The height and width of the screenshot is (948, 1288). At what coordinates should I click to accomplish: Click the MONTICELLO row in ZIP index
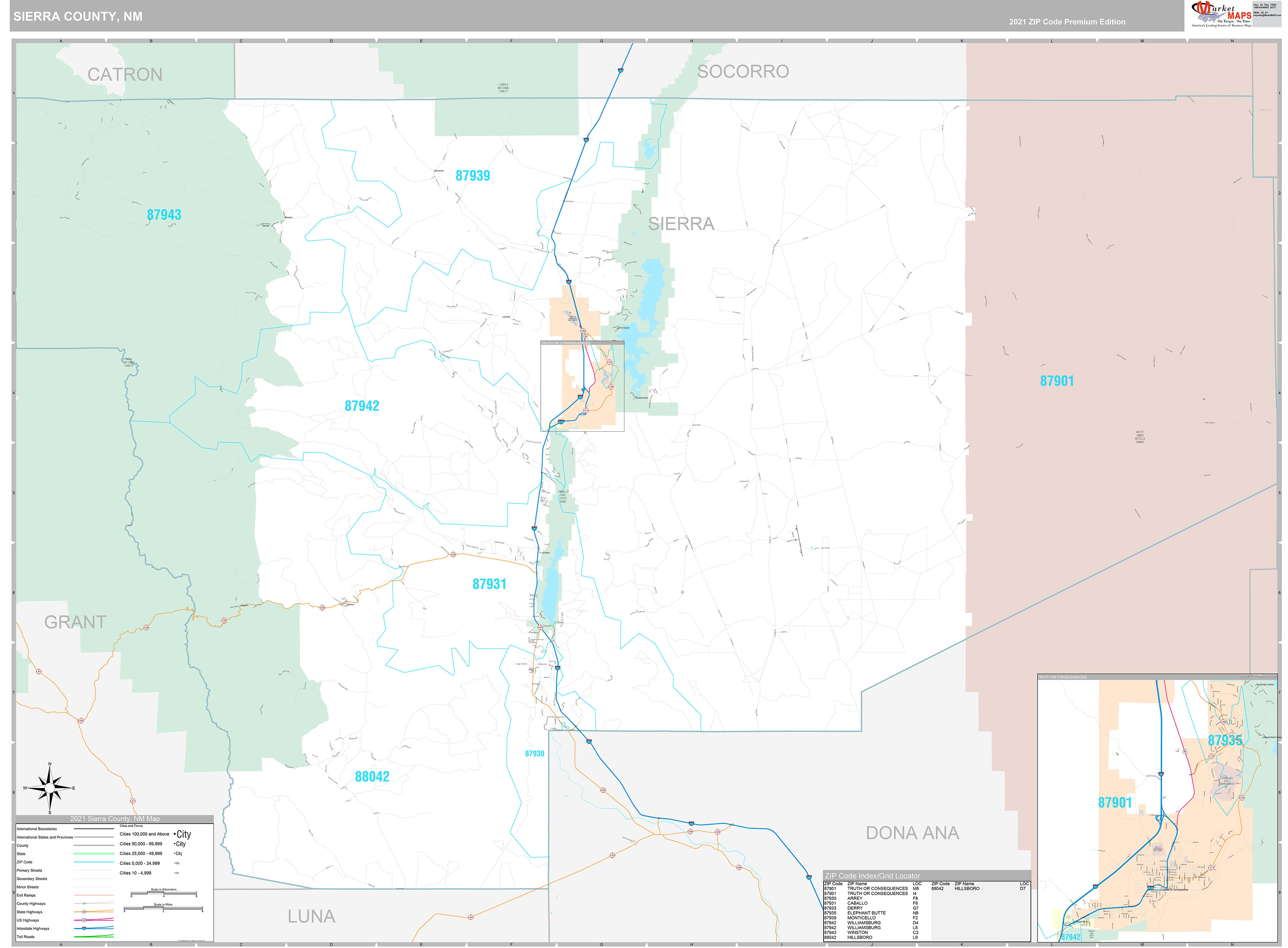coord(871,918)
